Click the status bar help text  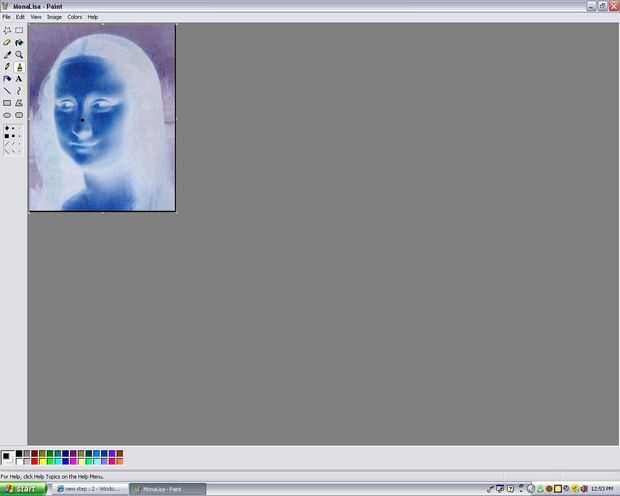tap(52, 477)
